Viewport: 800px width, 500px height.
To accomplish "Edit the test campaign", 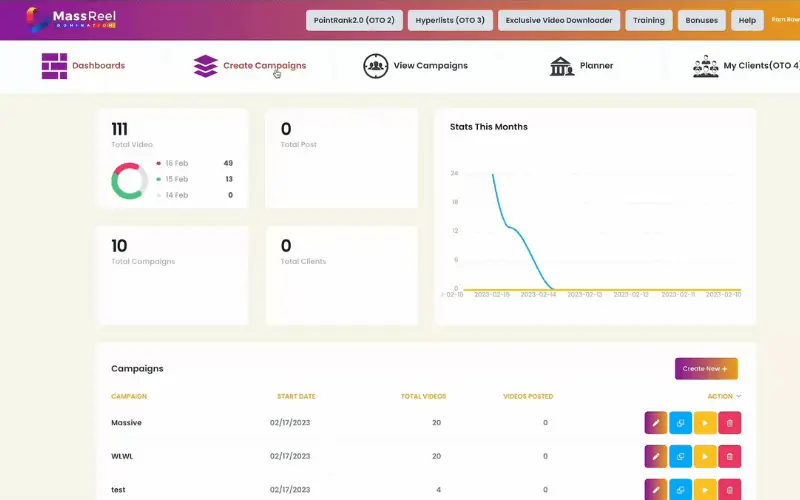I will coord(656,489).
